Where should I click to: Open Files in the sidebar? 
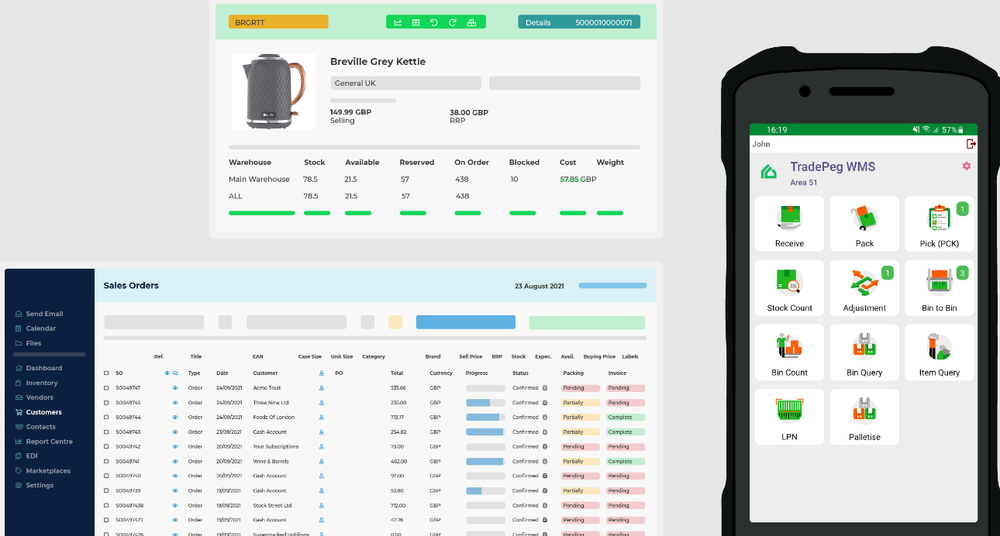(x=28, y=343)
